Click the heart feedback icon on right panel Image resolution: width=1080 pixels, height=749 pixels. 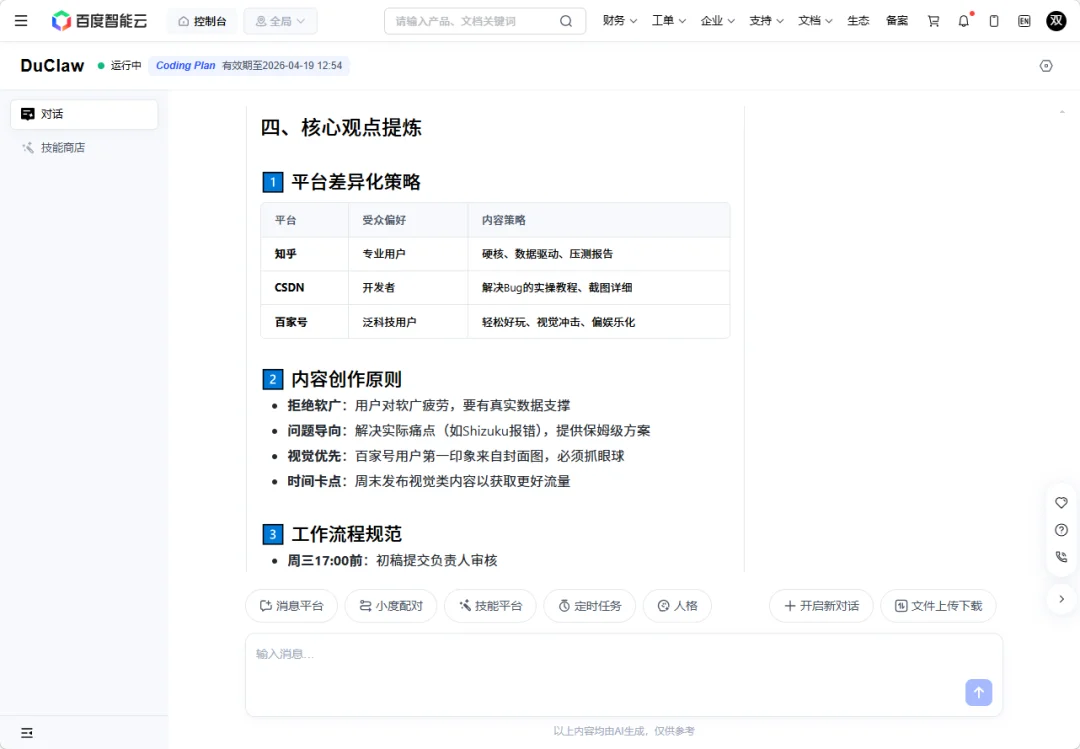pos(1061,503)
